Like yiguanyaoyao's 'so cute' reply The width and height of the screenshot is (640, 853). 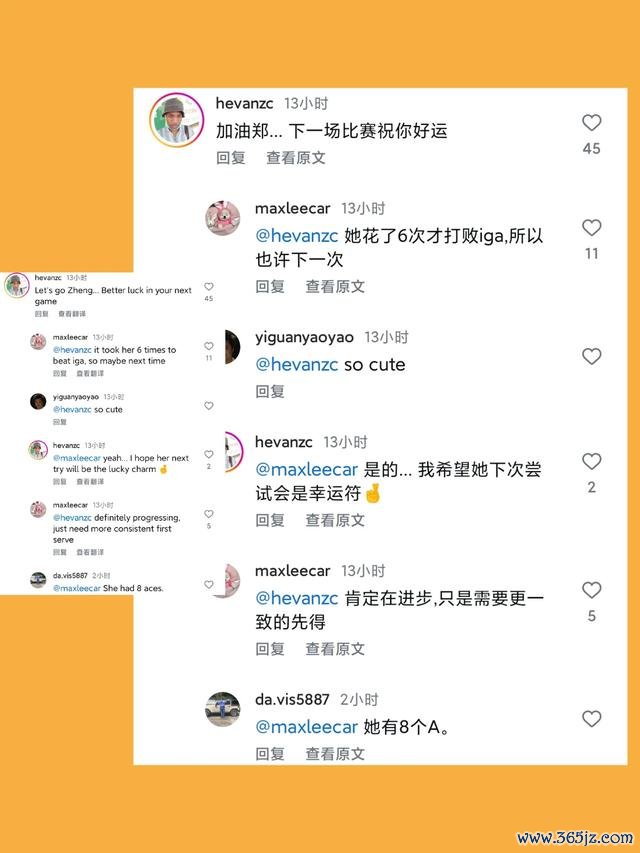[592, 356]
